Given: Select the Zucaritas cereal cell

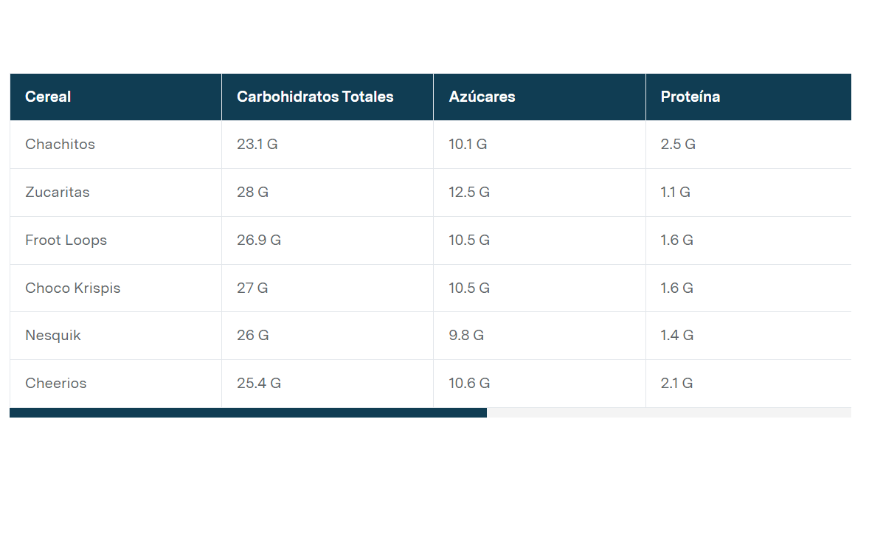Looking at the screenshot, I should [x=57, y=192].
